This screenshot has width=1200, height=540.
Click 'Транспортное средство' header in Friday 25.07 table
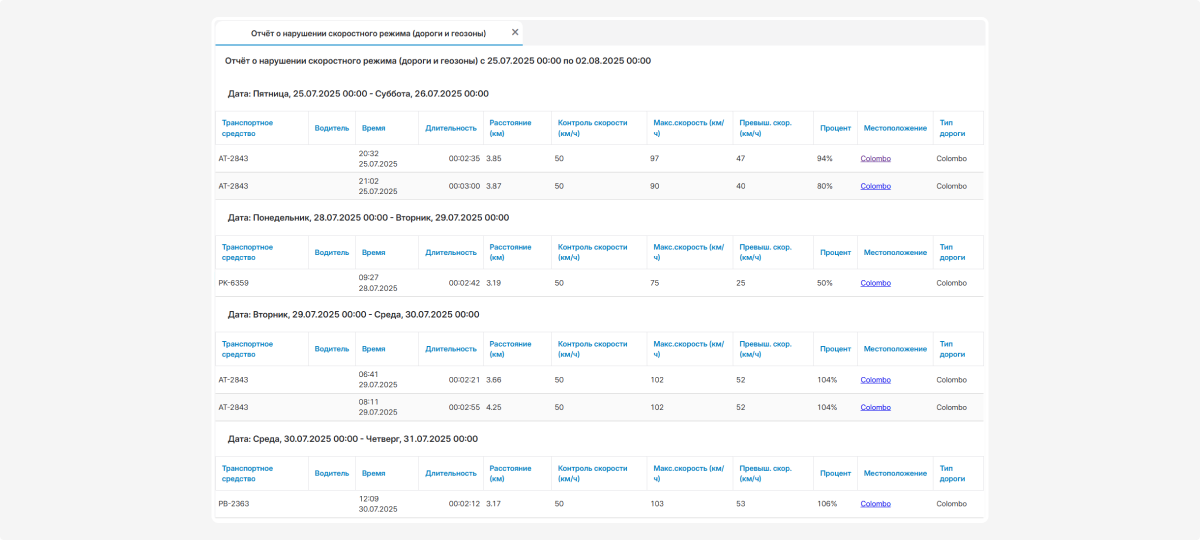(x=247, y=128)
